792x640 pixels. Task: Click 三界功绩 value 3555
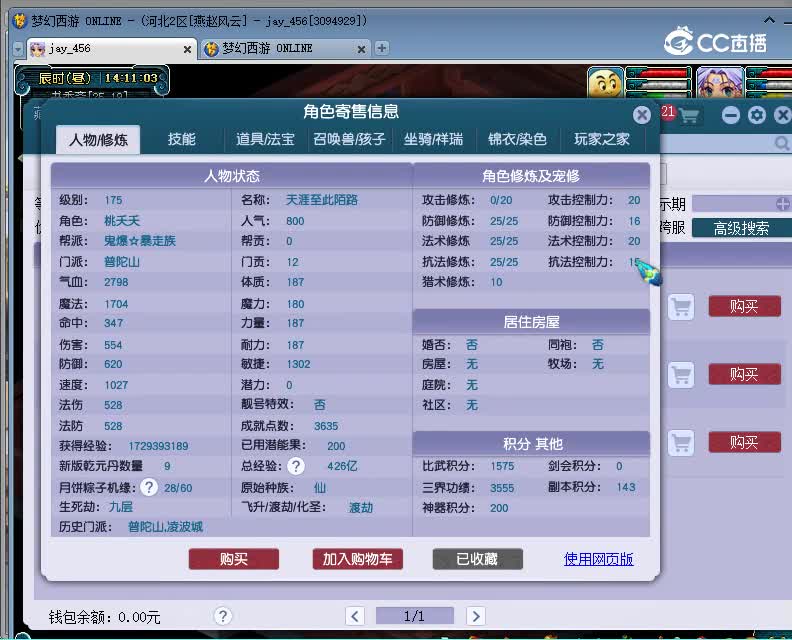(x=502, y=487)
